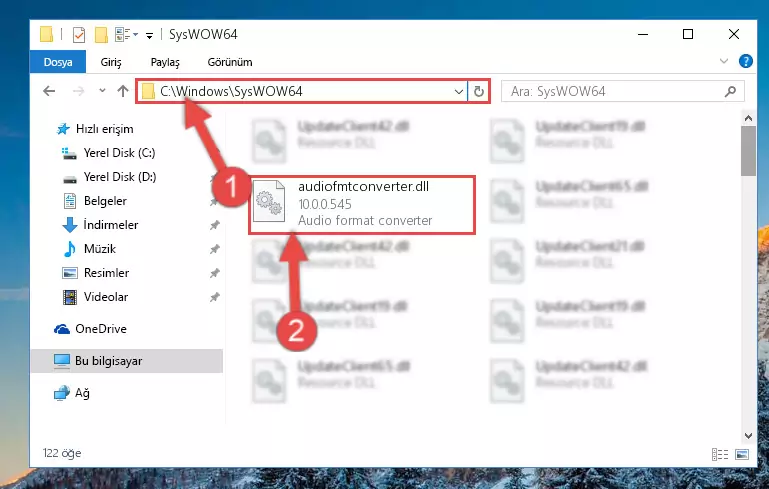
Task: Open Belgeler folder in sidebar
Action: click(105, 201)
